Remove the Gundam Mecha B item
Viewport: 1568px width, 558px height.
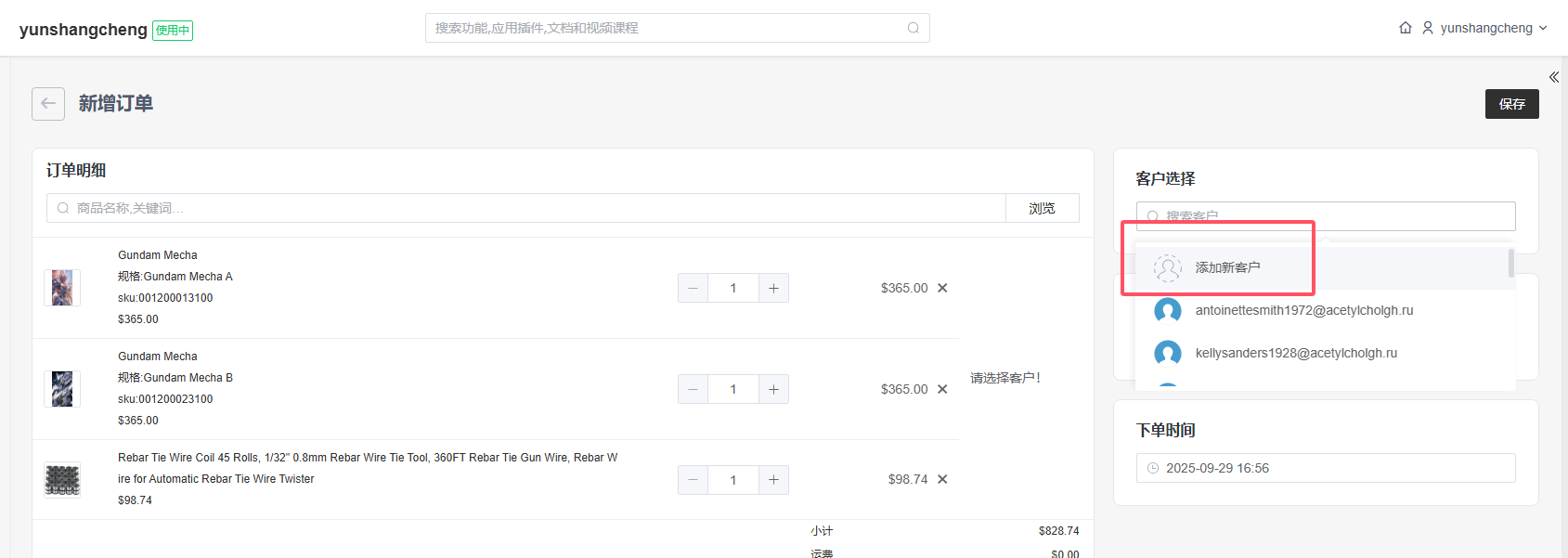click(942, 389)
